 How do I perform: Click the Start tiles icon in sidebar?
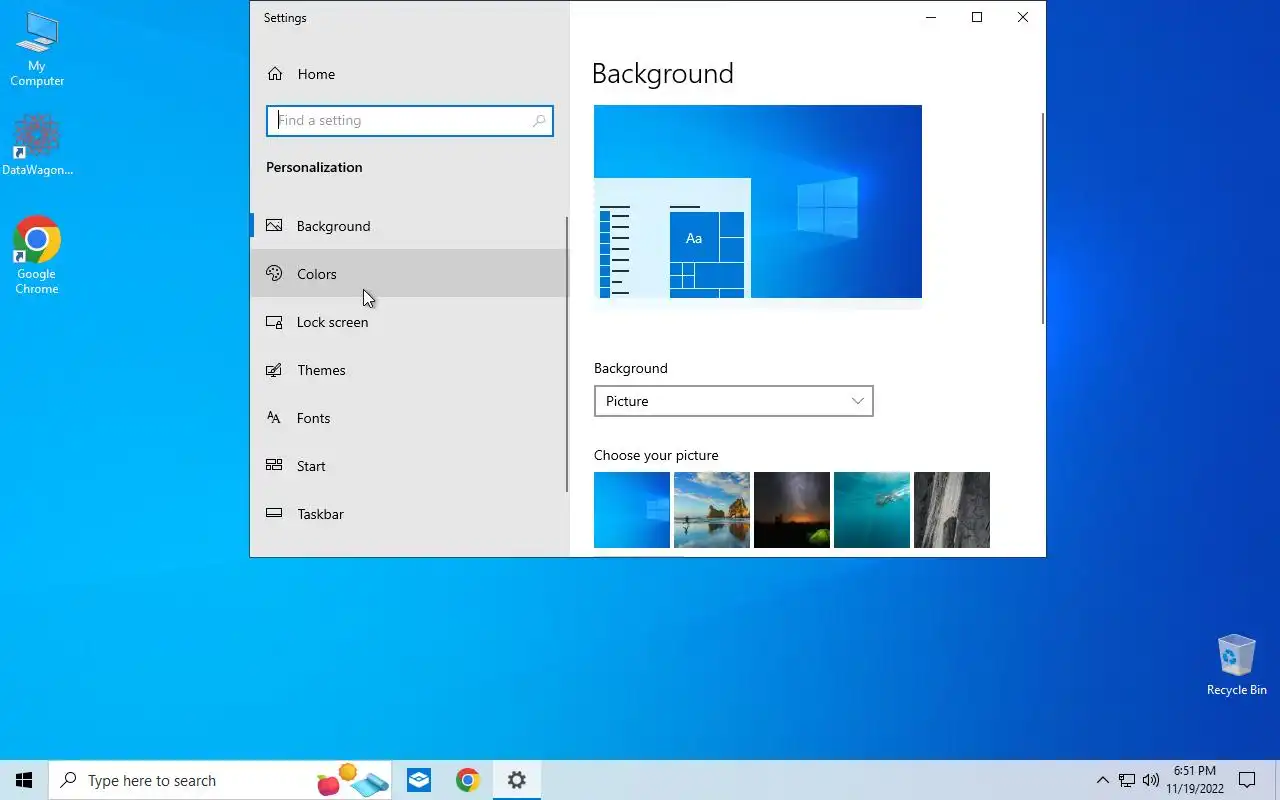click(x=274, y=466)
